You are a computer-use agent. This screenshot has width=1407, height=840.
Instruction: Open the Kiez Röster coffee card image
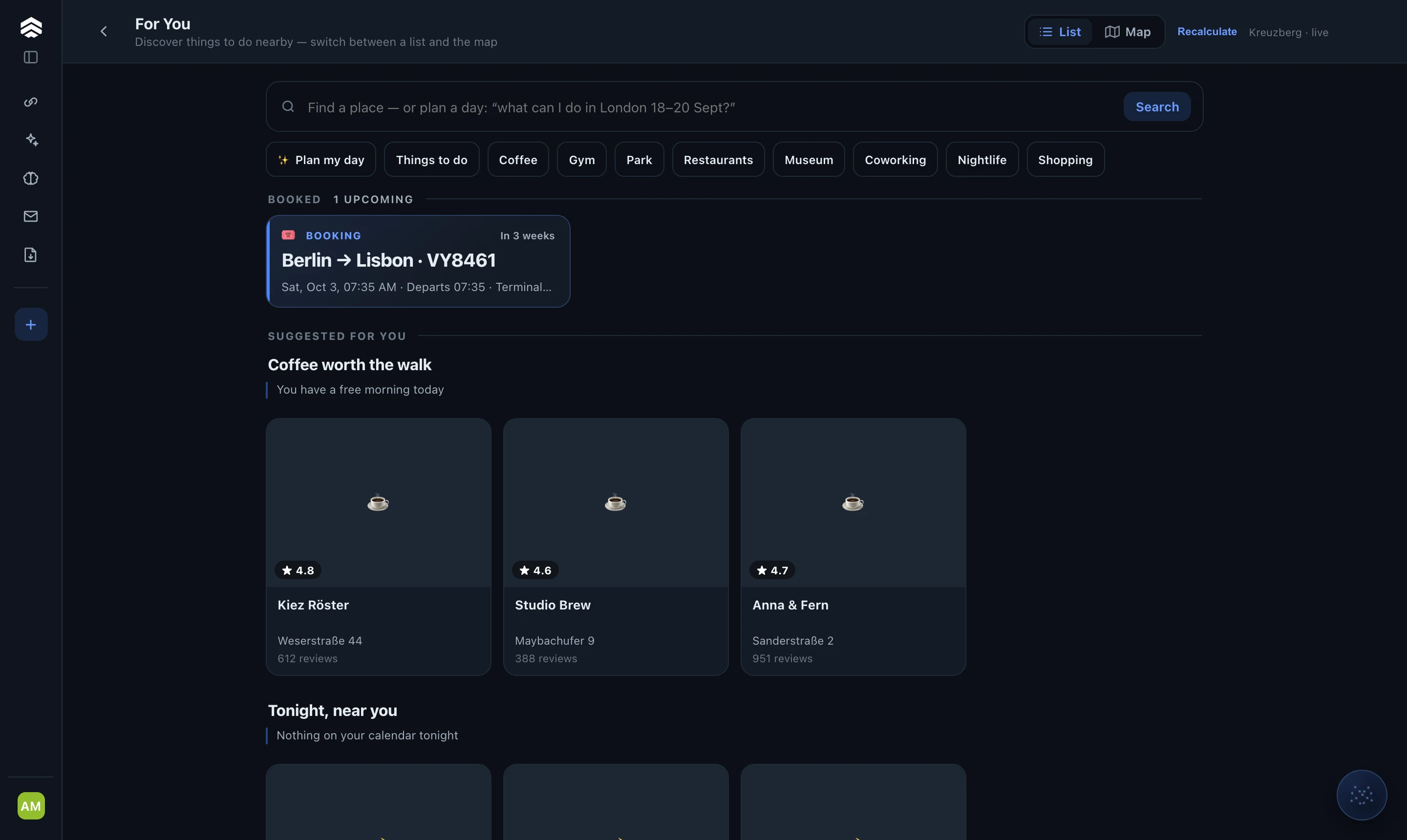click(378, 503)
